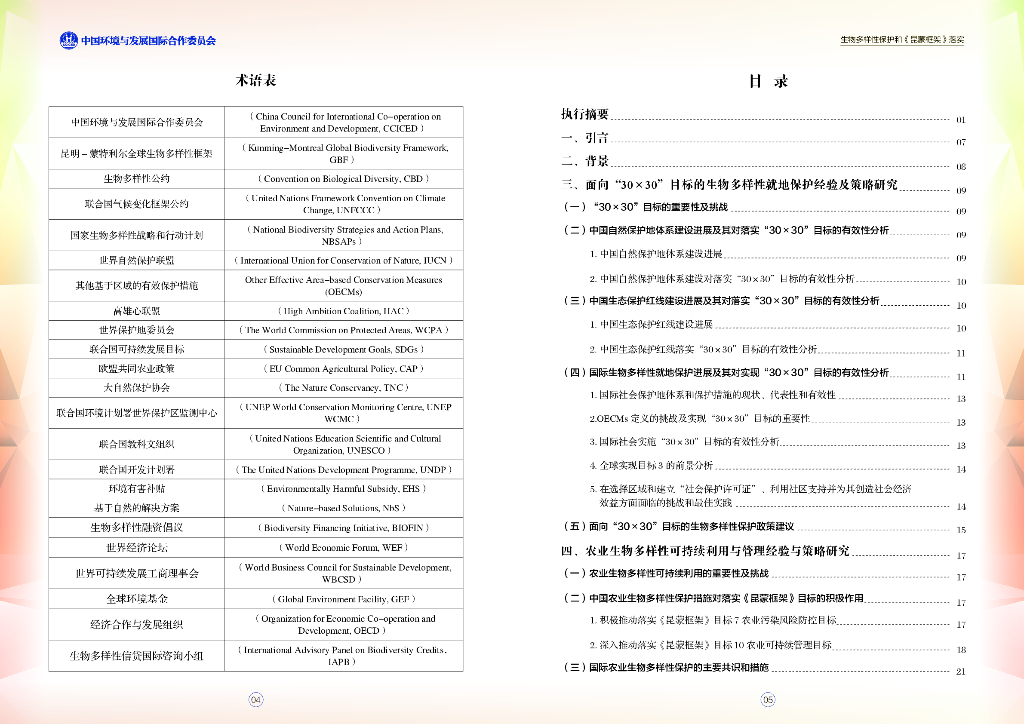Click the cell 世界自然保护联盟
1024x724 pixels.
(136, 260)
